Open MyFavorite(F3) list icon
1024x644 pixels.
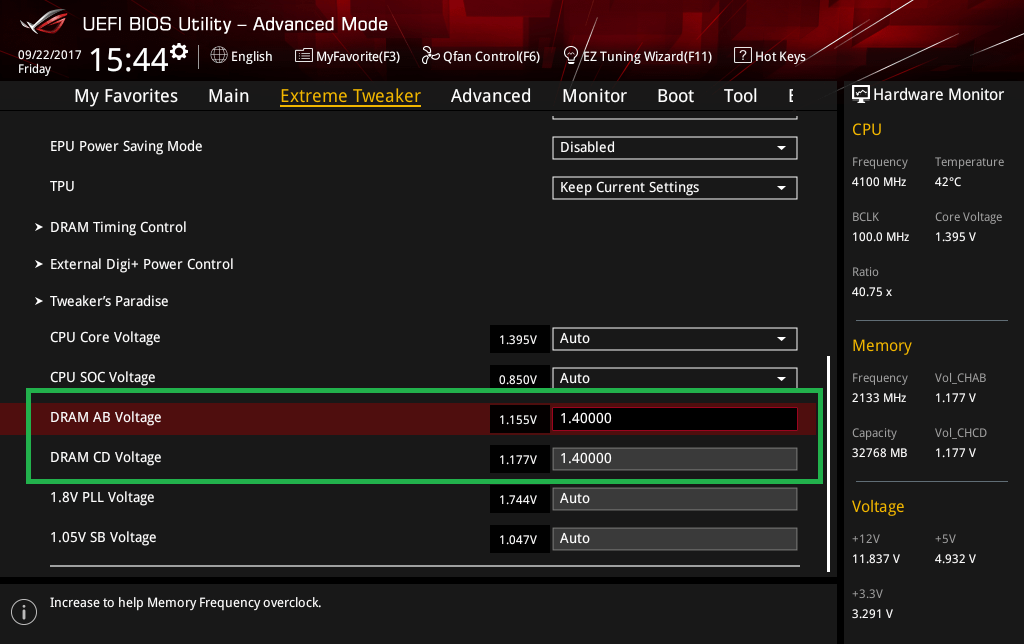(x=304, y=56)
